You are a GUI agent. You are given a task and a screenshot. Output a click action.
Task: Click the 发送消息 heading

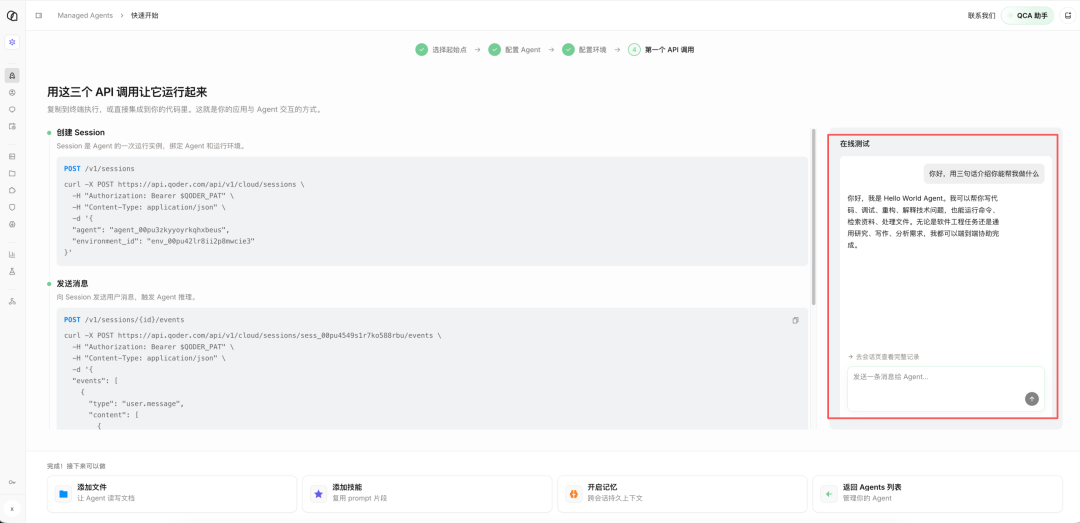pos(72,283)
